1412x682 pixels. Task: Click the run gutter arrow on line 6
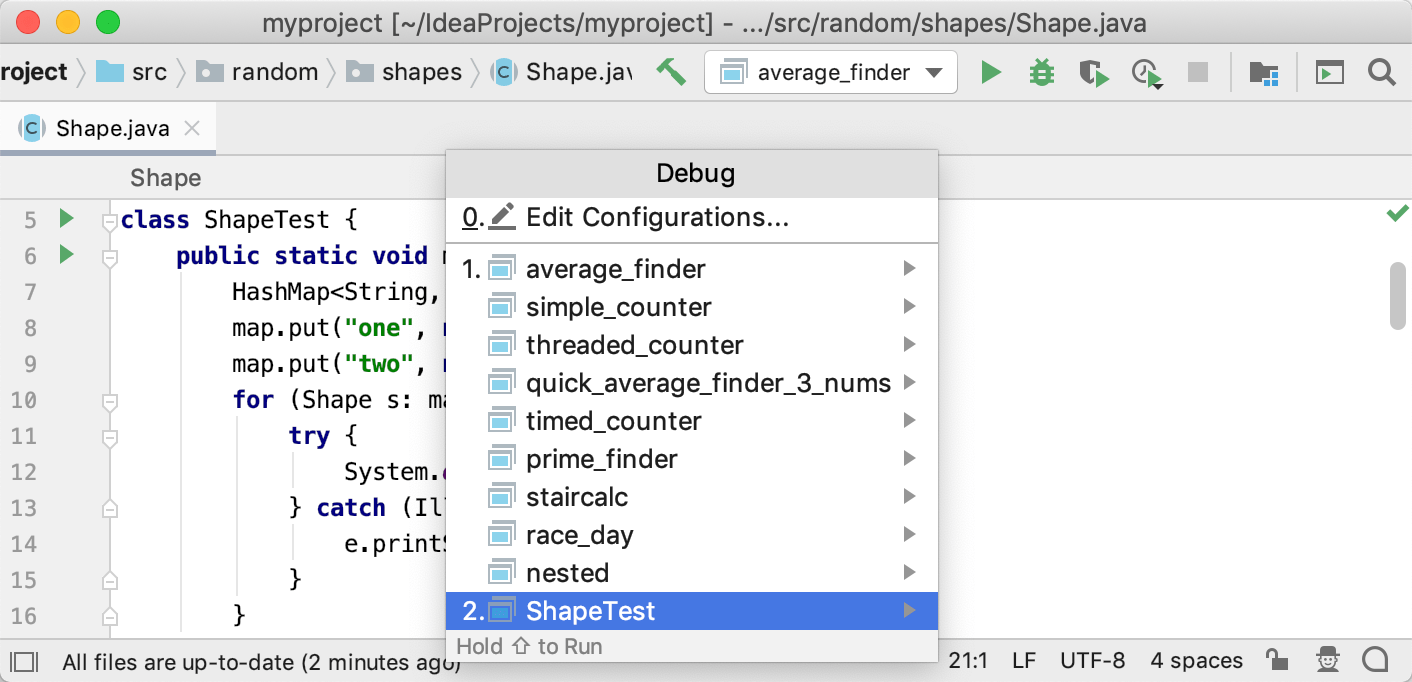(x=66, y=255)
